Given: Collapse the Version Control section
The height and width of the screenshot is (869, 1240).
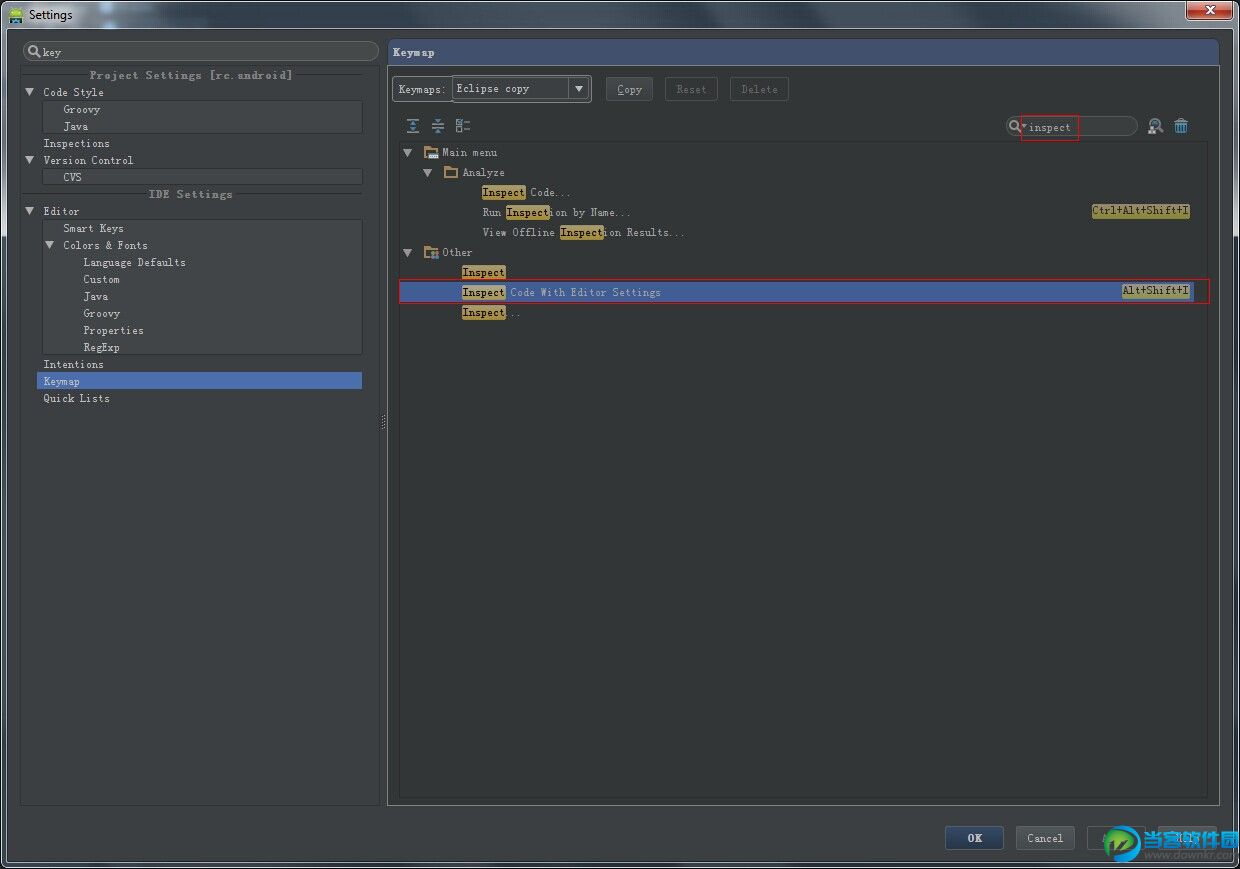Looking at the screenshot, I should pyautogui.click(x=30, y=160).
